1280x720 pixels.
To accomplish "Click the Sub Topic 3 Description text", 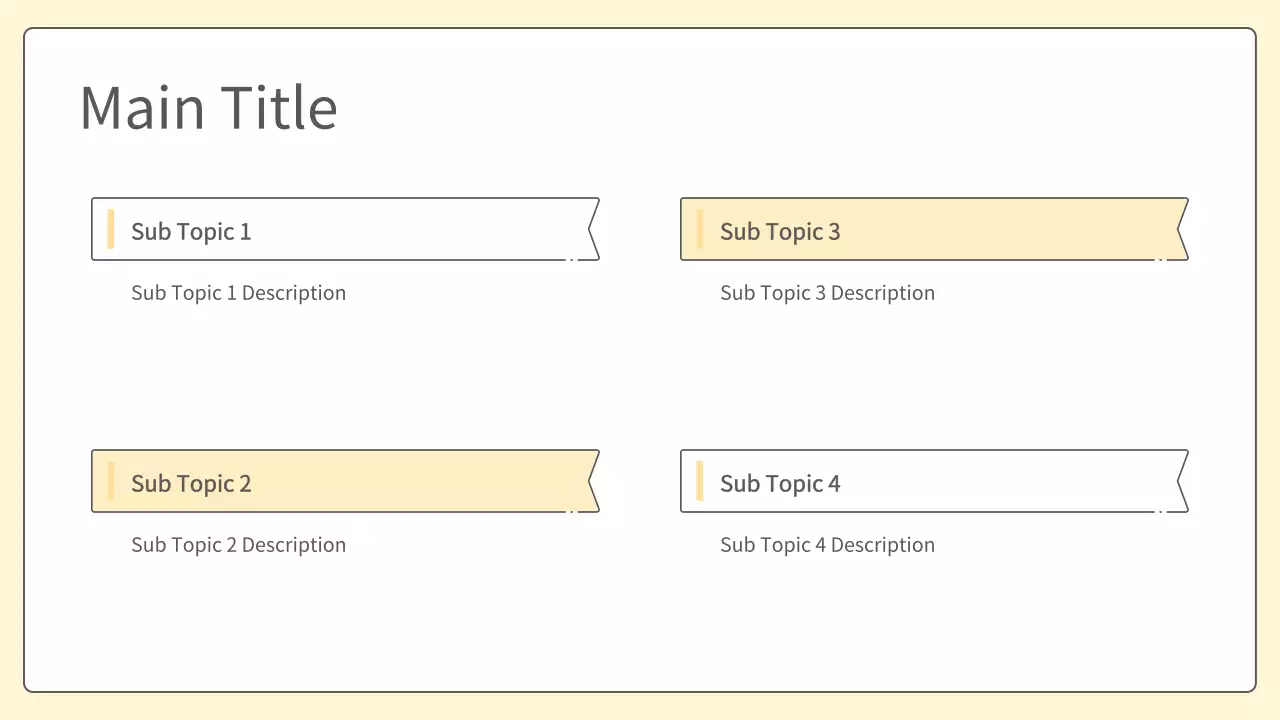I will pyautogui.click(x=827, y=293).
